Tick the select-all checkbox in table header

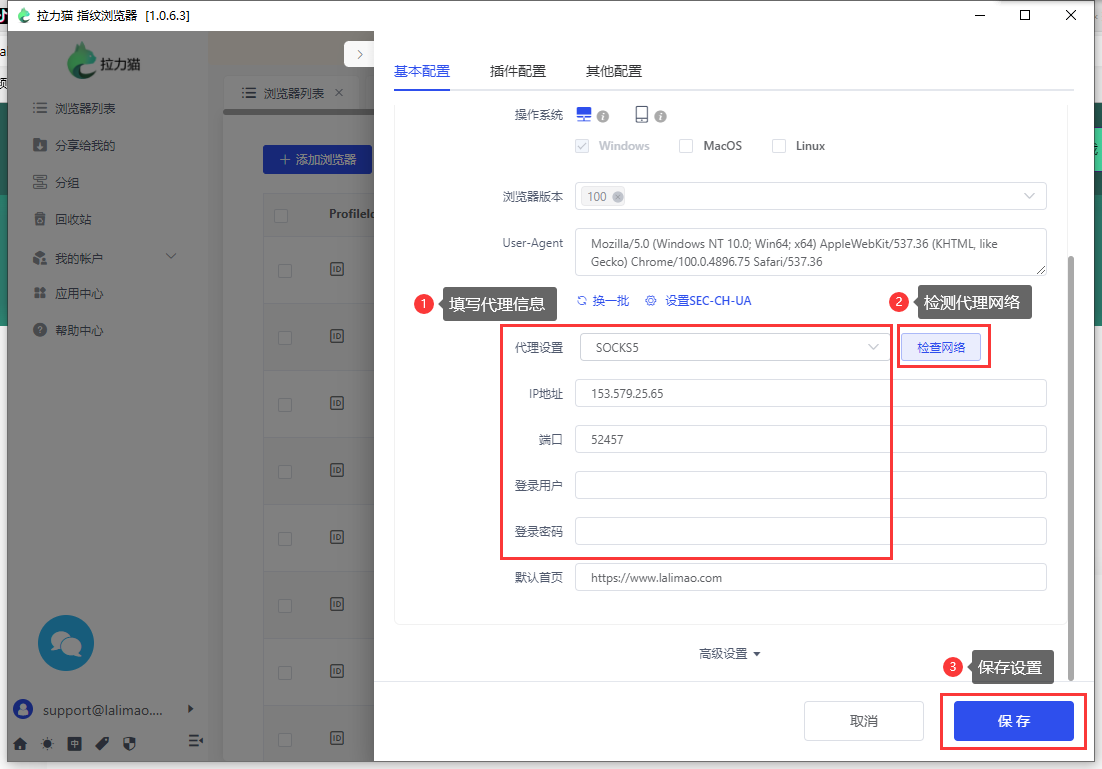click(x=281, y=216)
